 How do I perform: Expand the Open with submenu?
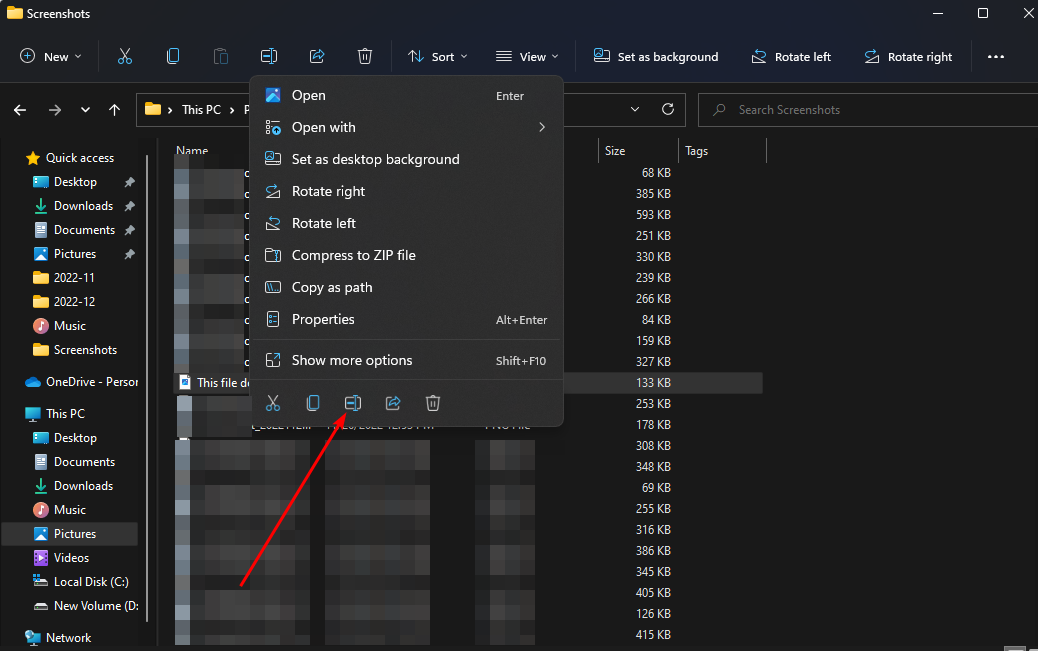pos(405,127)
